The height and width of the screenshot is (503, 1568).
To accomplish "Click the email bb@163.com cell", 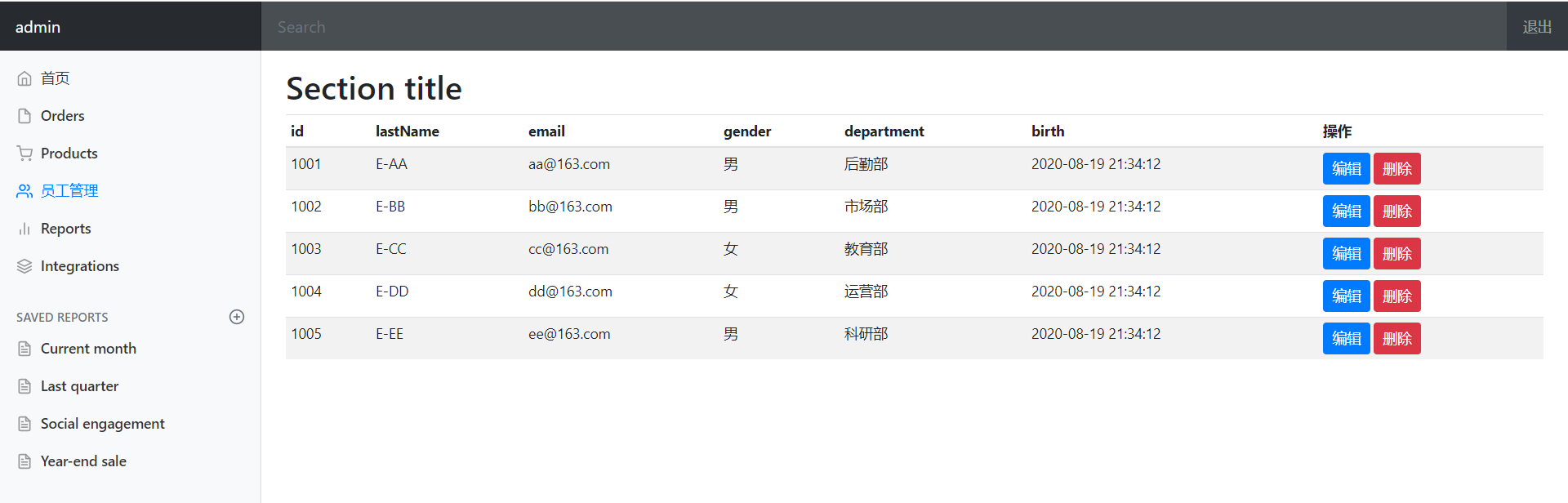I will tap(570, 207).
